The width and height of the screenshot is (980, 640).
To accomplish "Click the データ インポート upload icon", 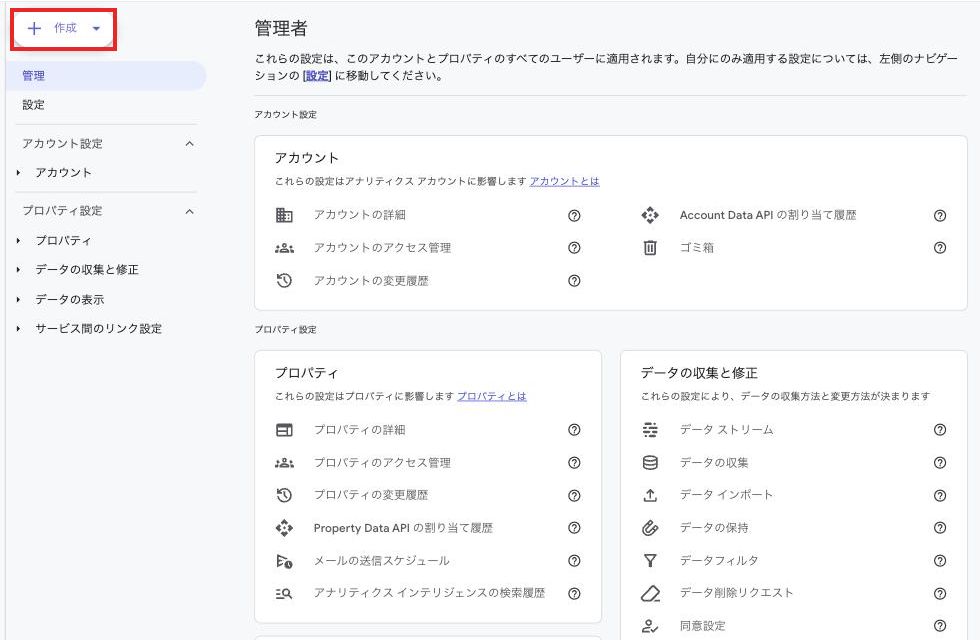I will tap(650, 496).
